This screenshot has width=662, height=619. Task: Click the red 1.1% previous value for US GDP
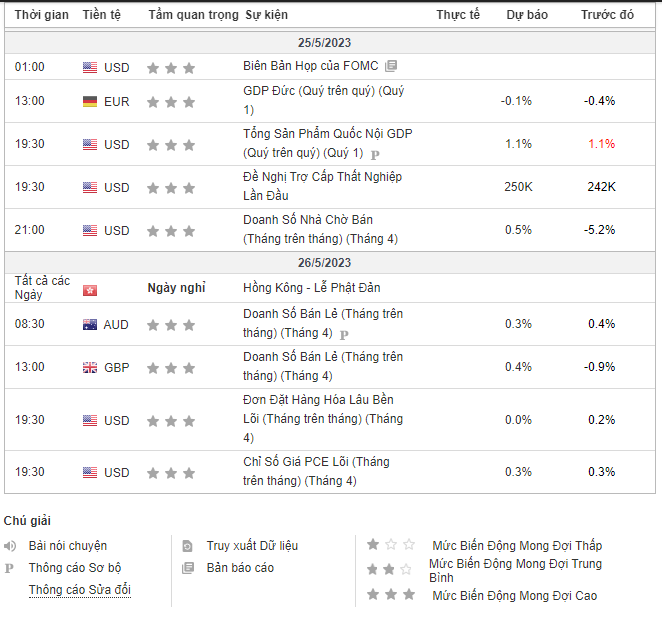pyautogui.click(x=601, y=144)
